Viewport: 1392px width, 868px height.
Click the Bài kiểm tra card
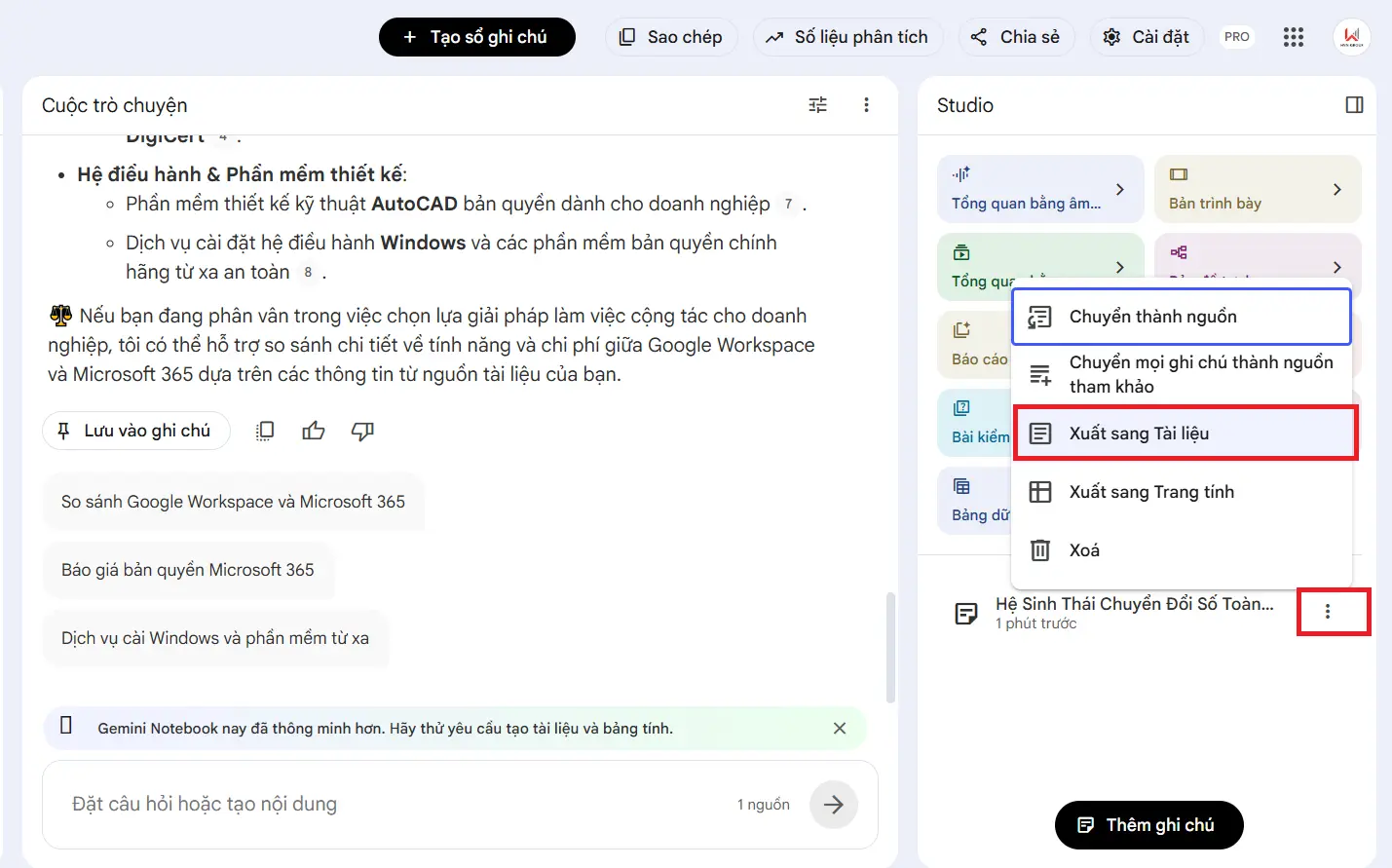[x=975, y=423]
